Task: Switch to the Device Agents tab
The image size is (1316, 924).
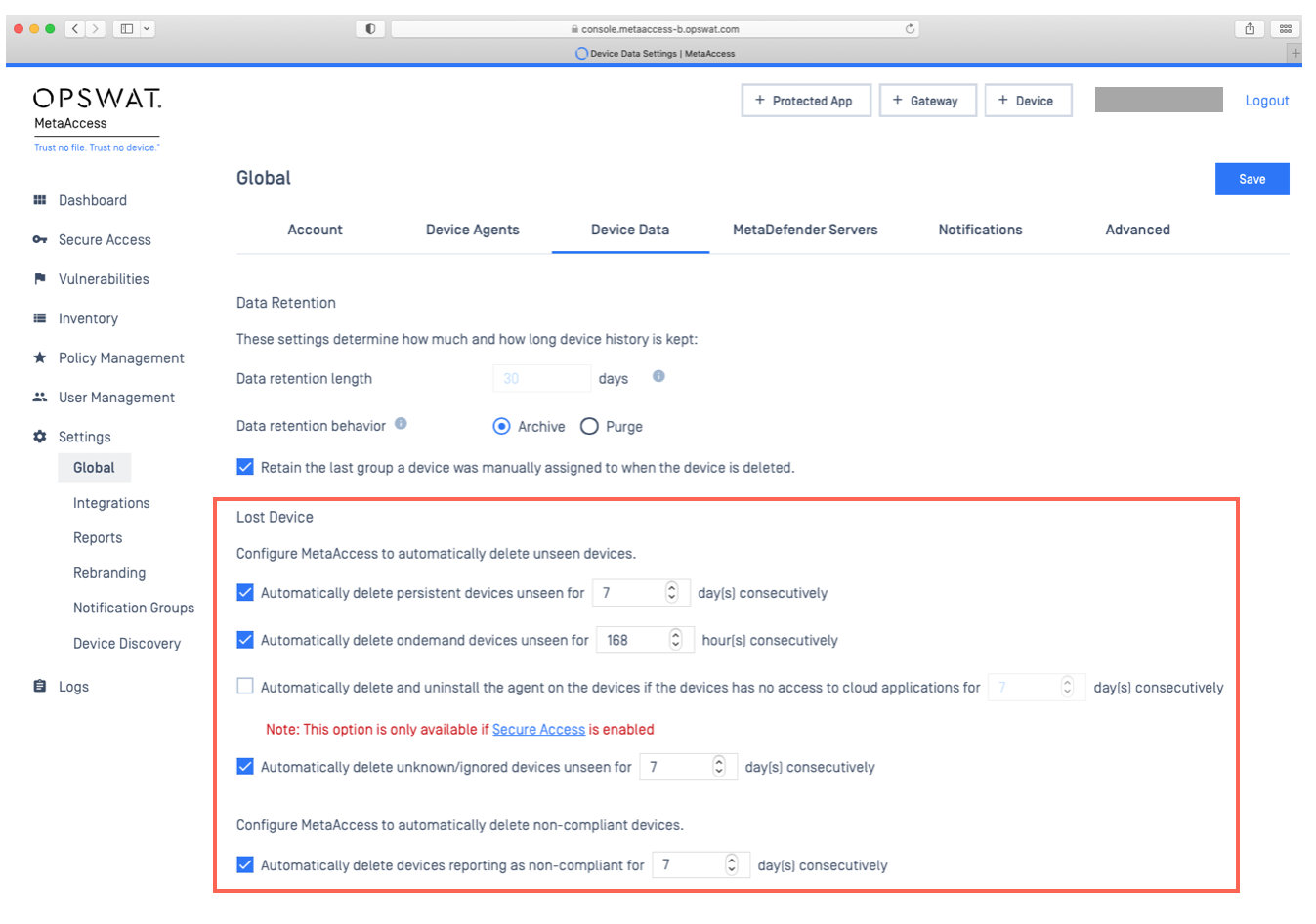Action: click(x=472, y=230)
